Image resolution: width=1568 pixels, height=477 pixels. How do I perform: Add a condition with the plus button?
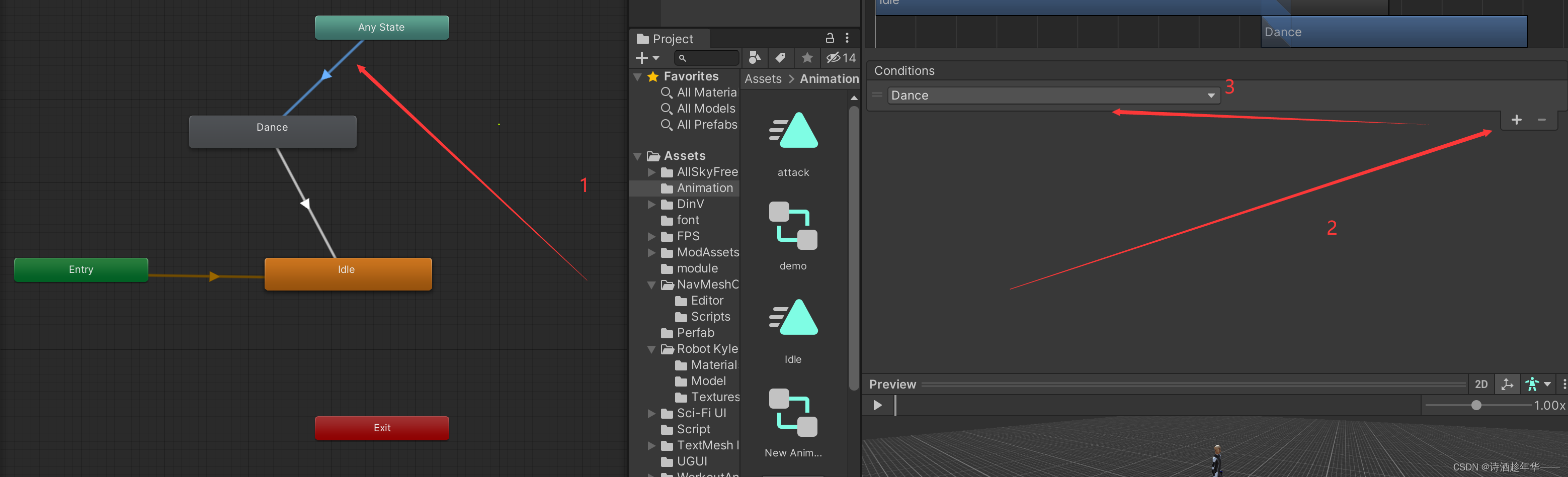pos(1516,119)
